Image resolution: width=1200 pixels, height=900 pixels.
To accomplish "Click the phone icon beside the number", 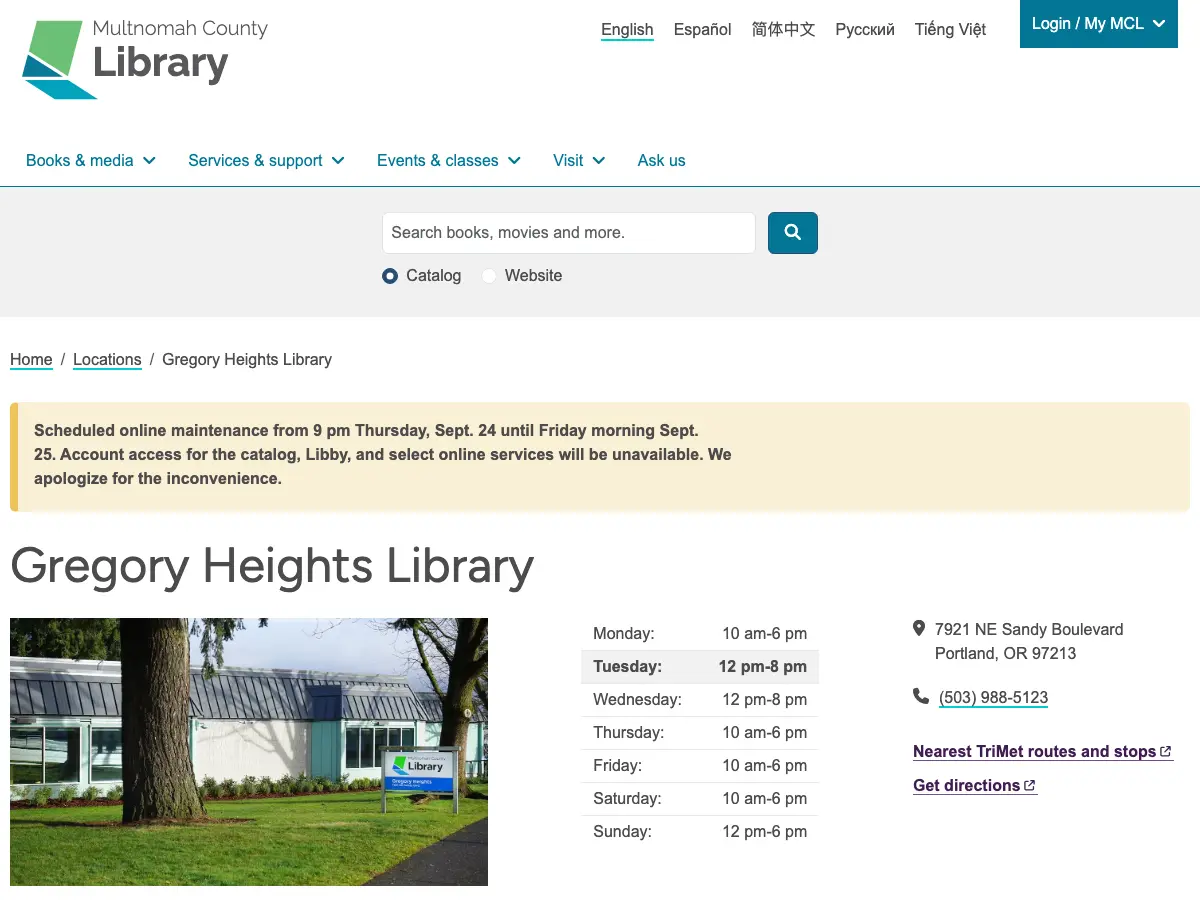I will (920, 696).
